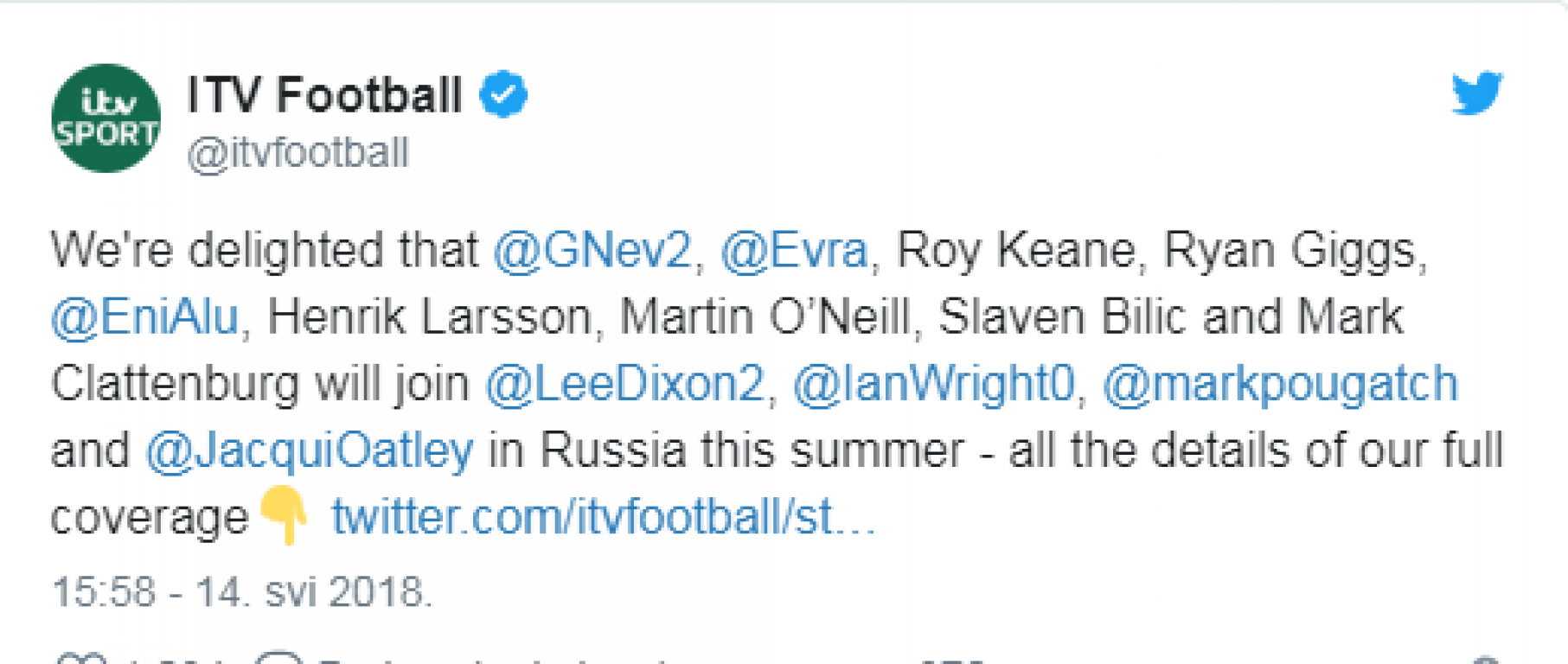Click the Twitter bird logo

(x=1477, y=93)
